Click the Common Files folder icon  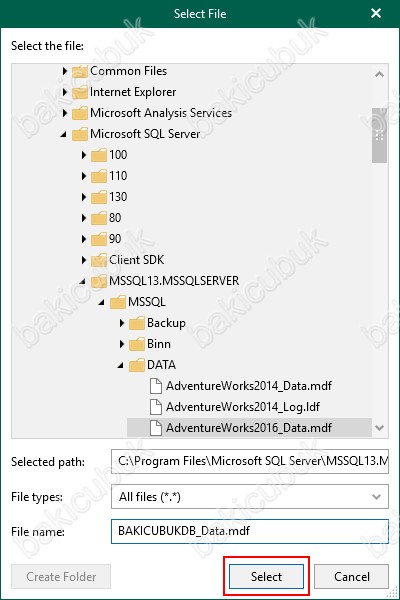[x=80, y=71]
